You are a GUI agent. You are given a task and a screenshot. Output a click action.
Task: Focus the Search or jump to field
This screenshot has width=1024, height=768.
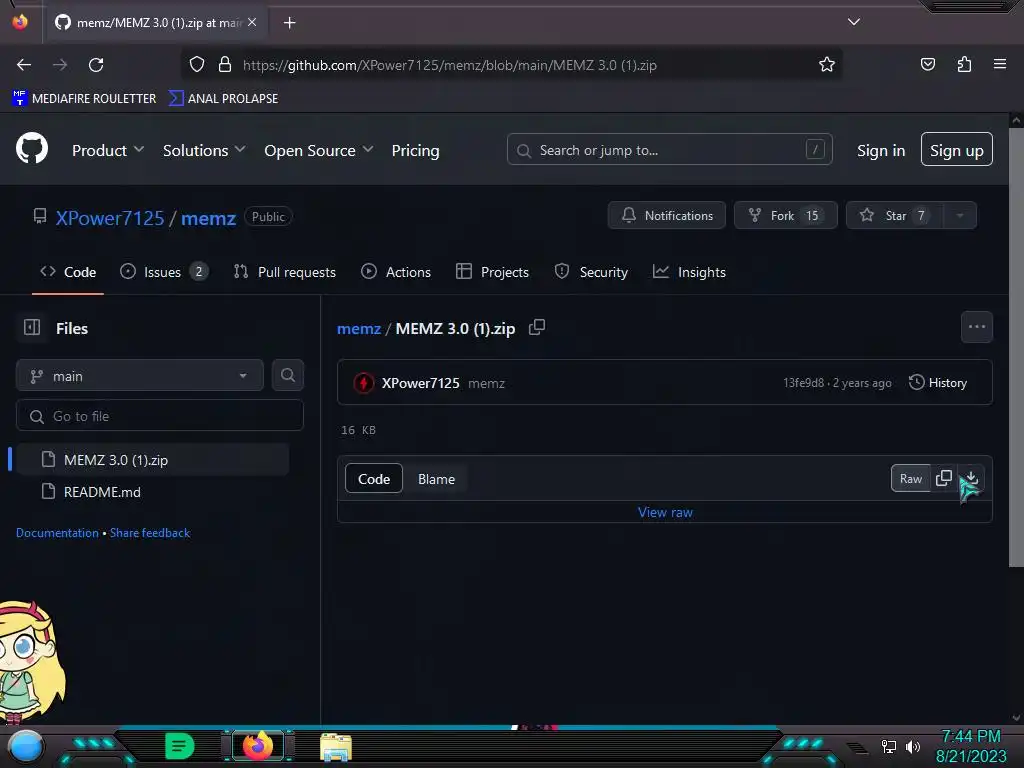pos(669,150)
